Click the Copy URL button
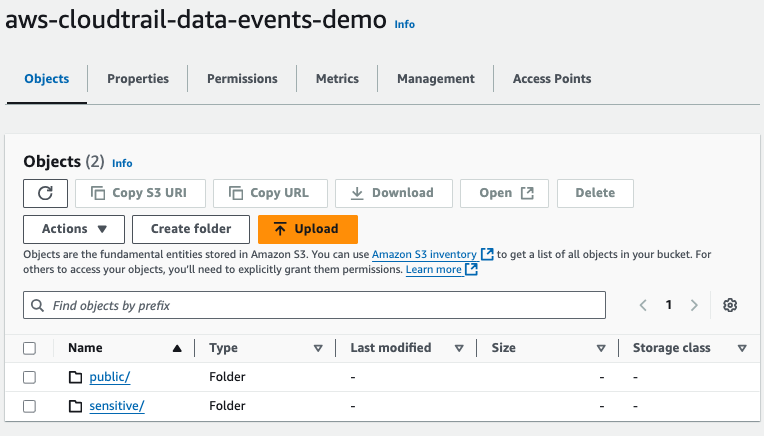 tap(270, 193)
